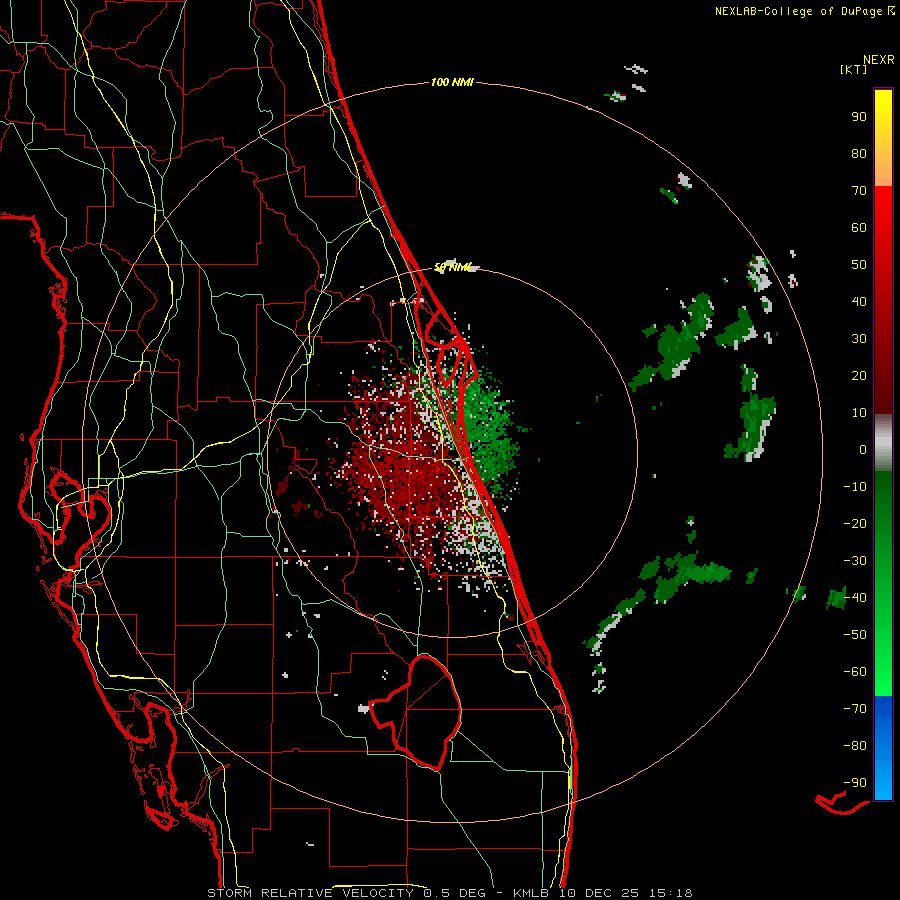Click the -20 scale label
Image resolution: width=900 pixels, height=900 pixels.
(x=855, y=523)
